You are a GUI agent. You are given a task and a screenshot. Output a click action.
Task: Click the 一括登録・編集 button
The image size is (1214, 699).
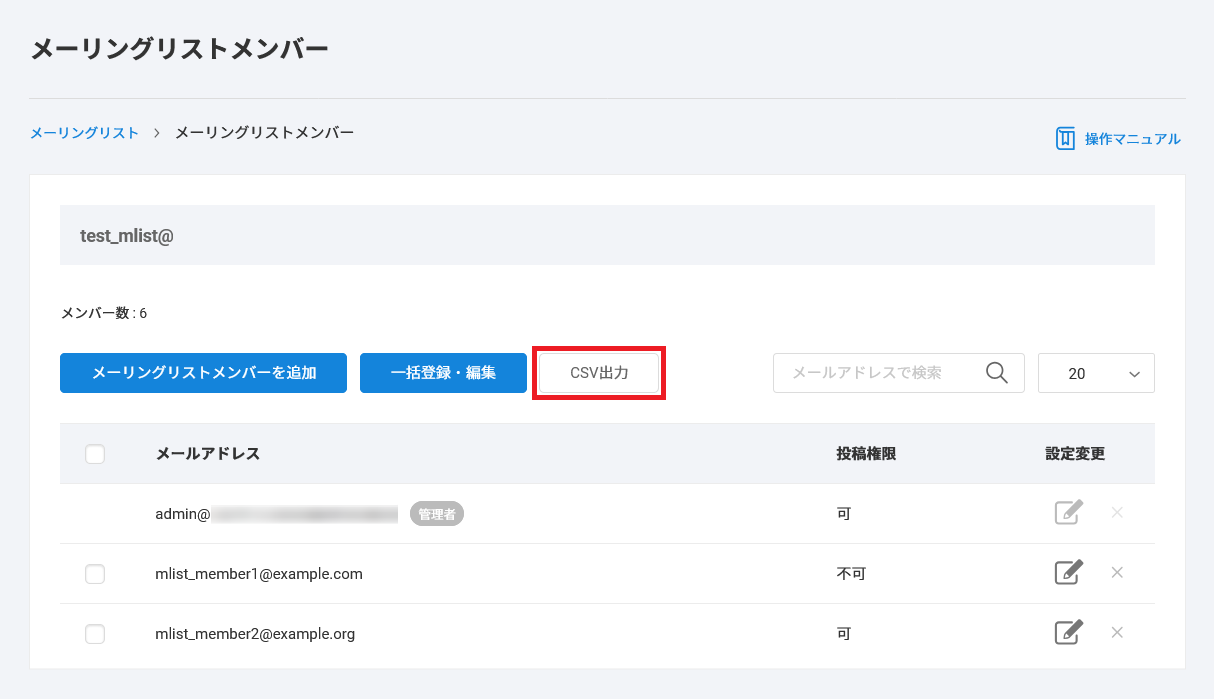click(x=443, y=373)
